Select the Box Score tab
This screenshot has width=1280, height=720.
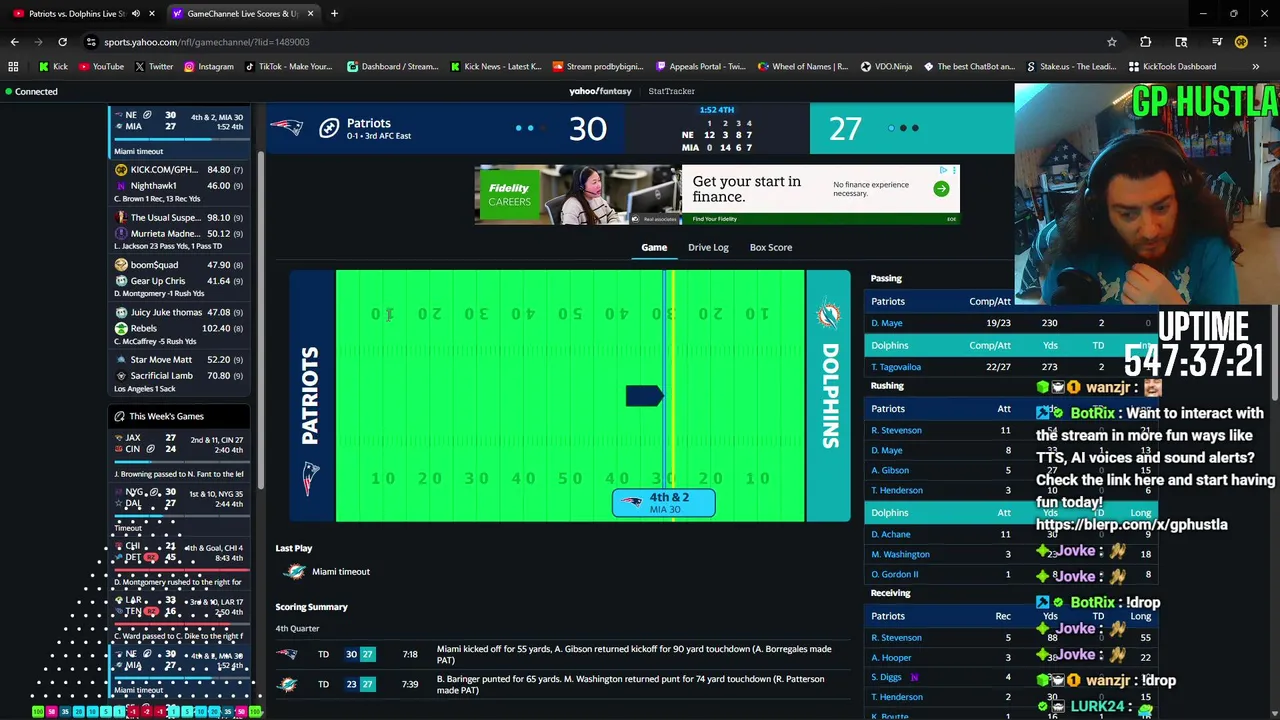pos(771,247)
